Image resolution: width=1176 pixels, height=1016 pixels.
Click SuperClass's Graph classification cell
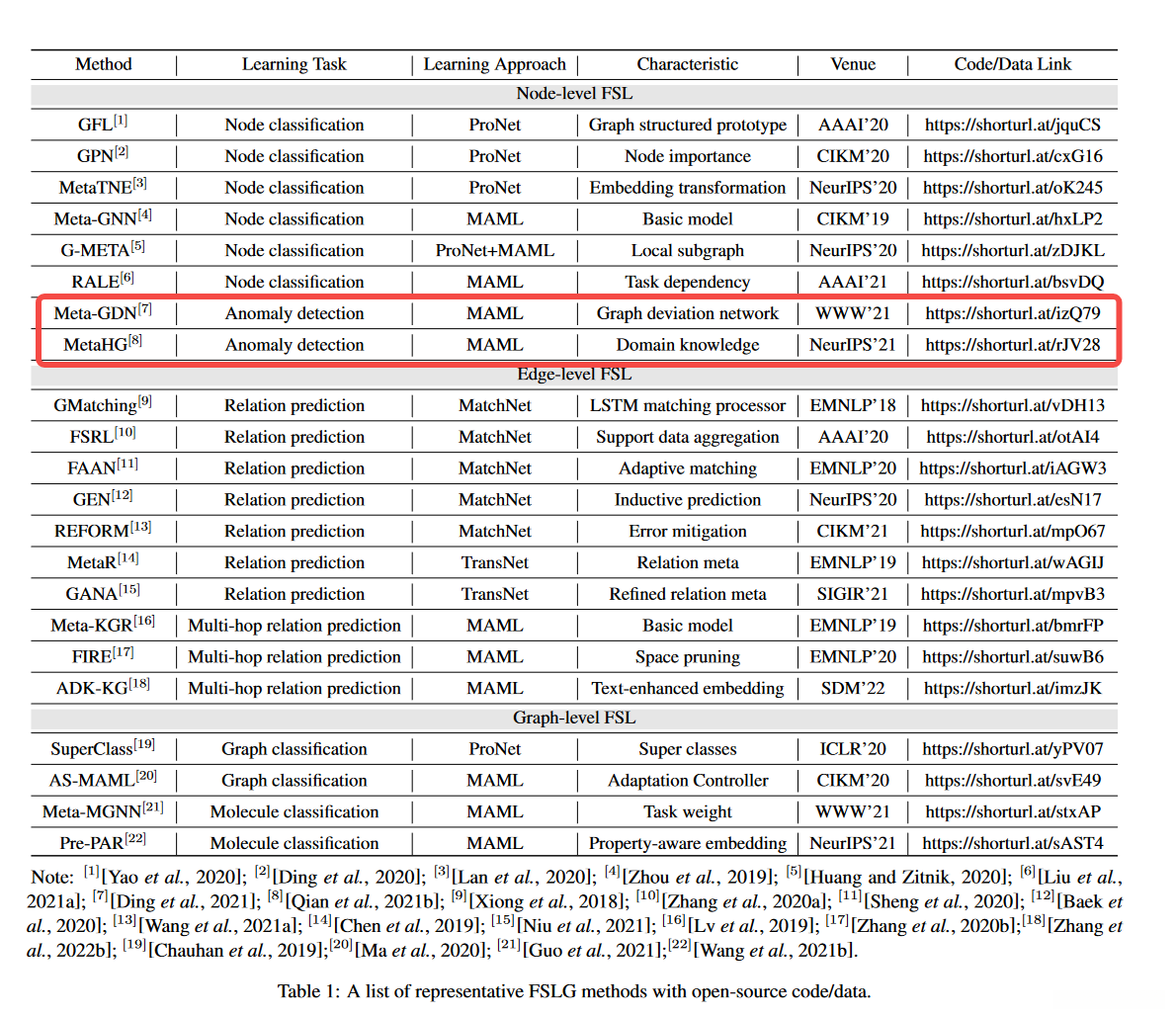click(x=294, y=749)
